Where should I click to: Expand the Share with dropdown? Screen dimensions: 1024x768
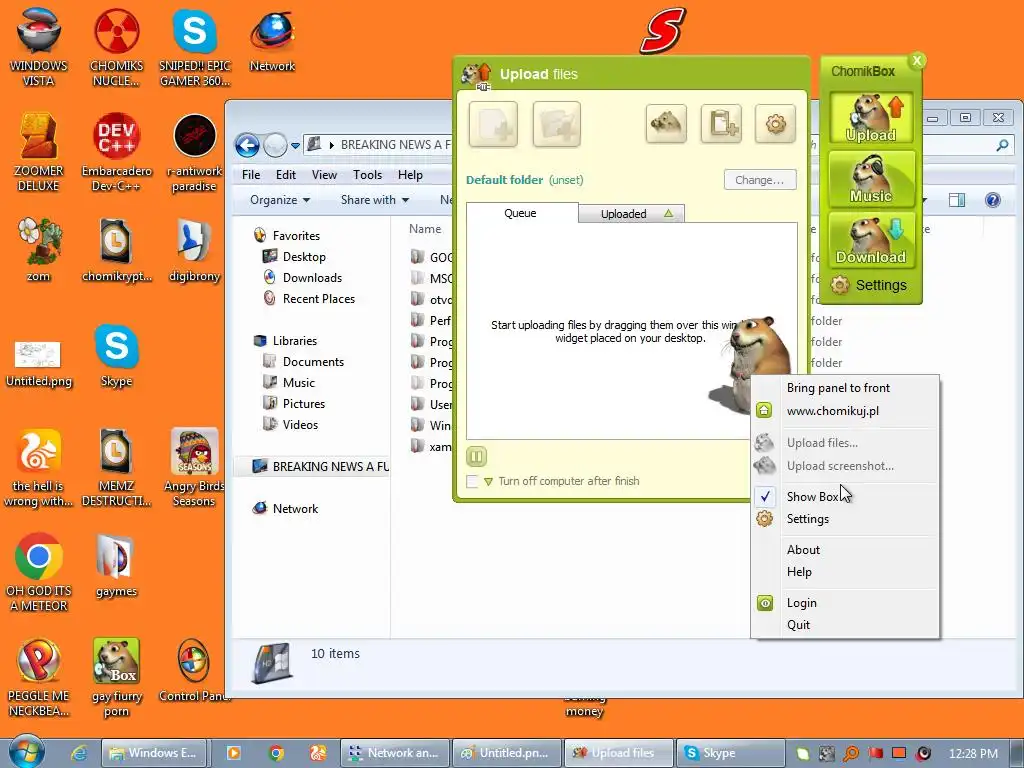[x=375, y=200]
